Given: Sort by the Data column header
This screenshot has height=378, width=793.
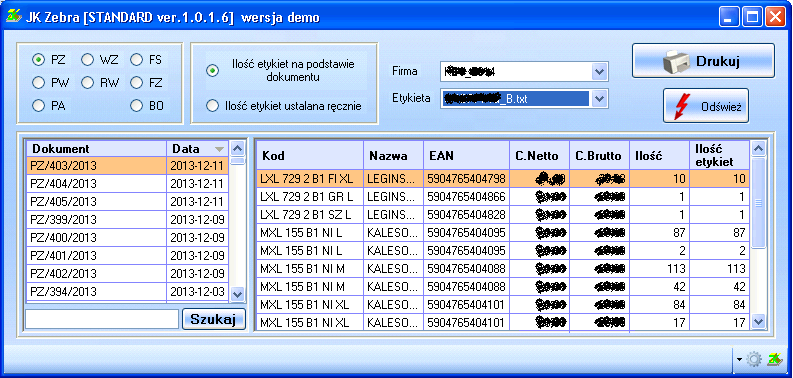Looking at the screenshot, I should point(198,149).
